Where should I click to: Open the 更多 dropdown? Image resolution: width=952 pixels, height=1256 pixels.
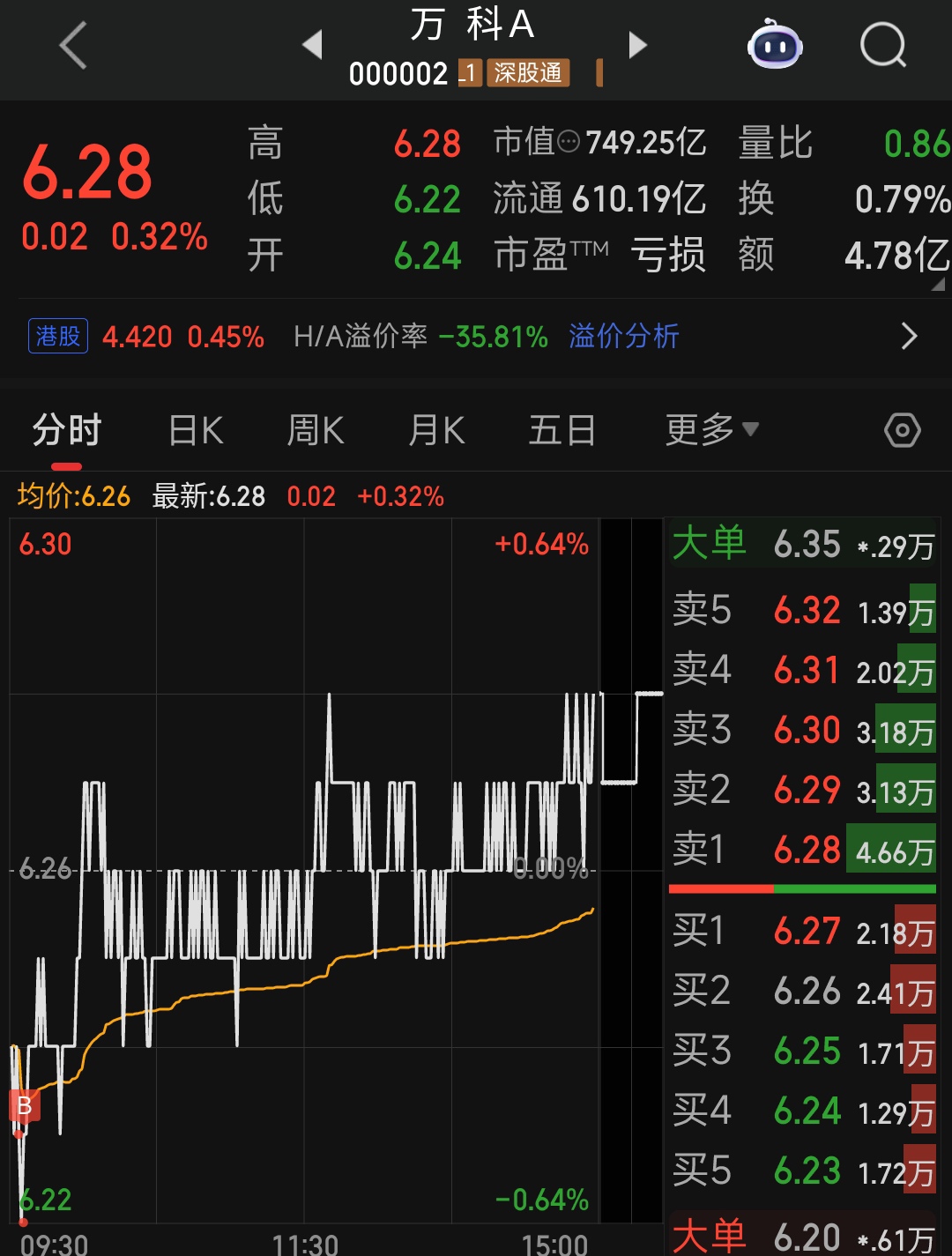pyautogui.click(x=711, y=430)
